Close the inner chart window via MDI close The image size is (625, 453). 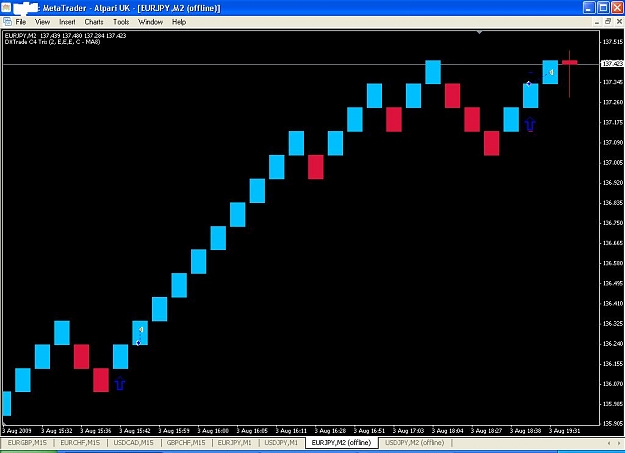pos(619,22)
